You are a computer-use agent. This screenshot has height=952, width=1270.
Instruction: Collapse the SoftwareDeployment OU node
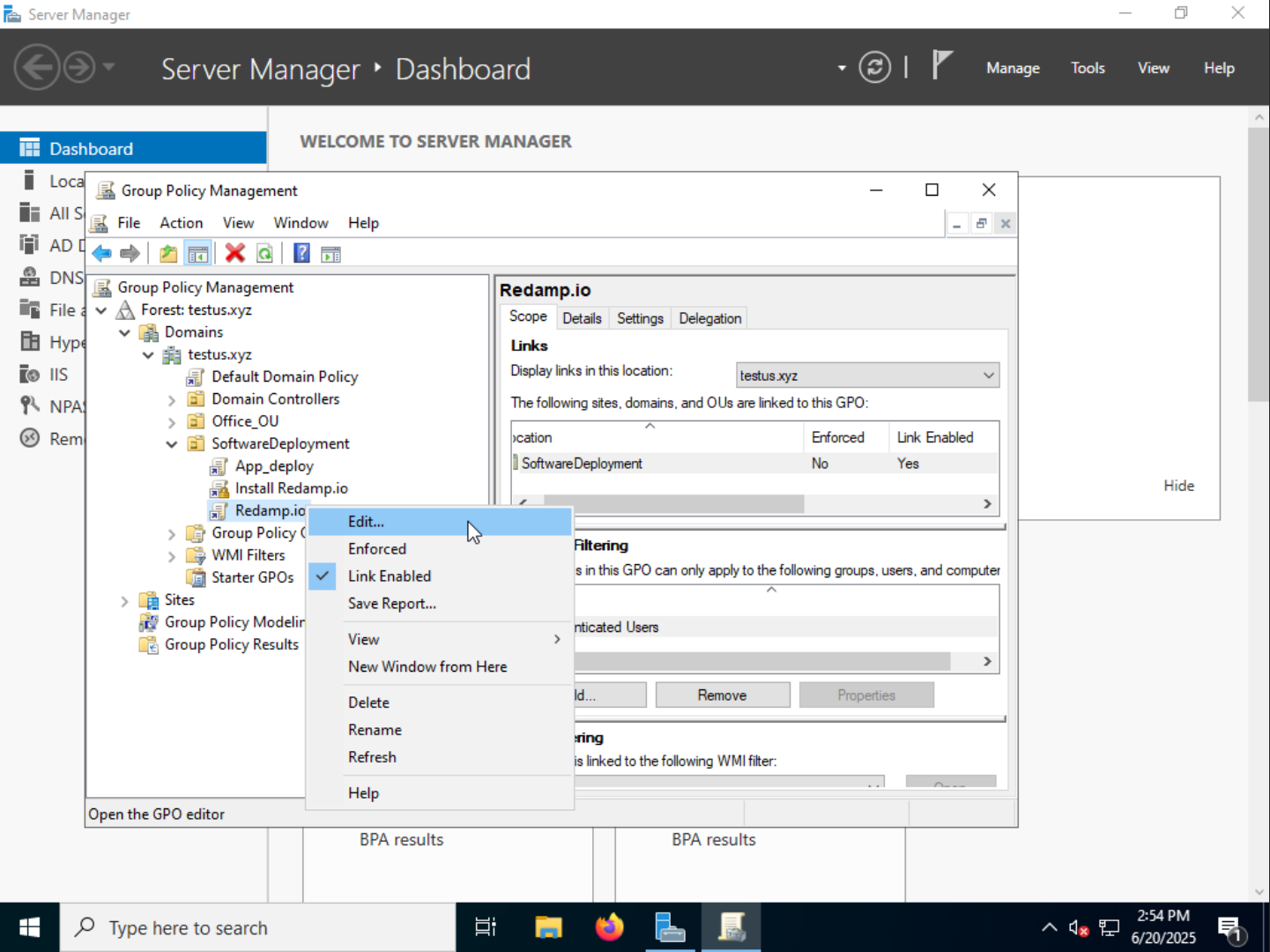click(172, 444)
